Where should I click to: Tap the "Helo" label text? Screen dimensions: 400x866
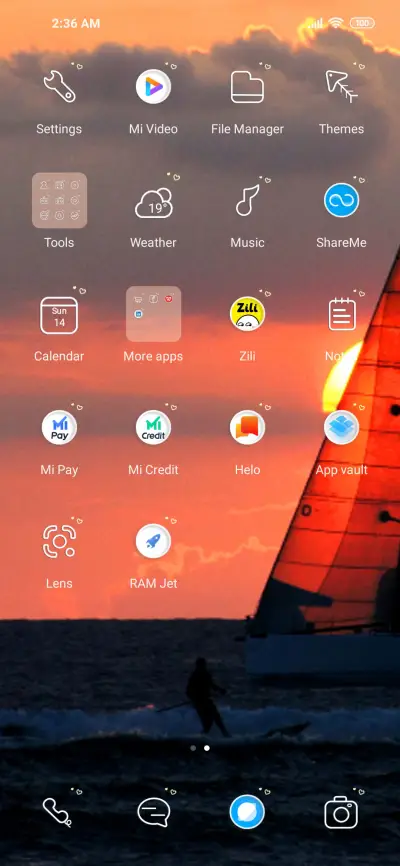click(x=247, y=470)
